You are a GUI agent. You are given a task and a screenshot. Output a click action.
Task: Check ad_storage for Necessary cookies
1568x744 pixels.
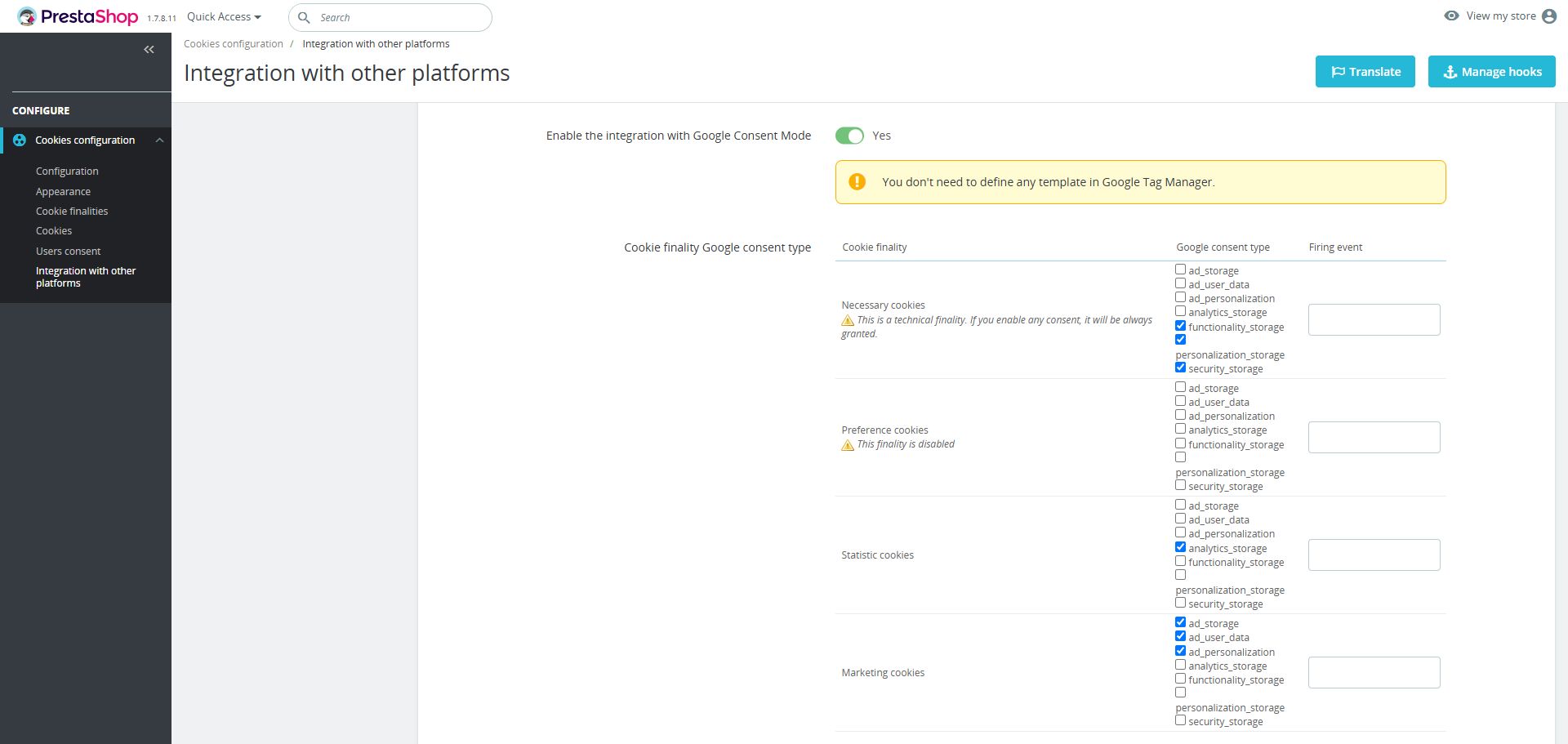1181,270
